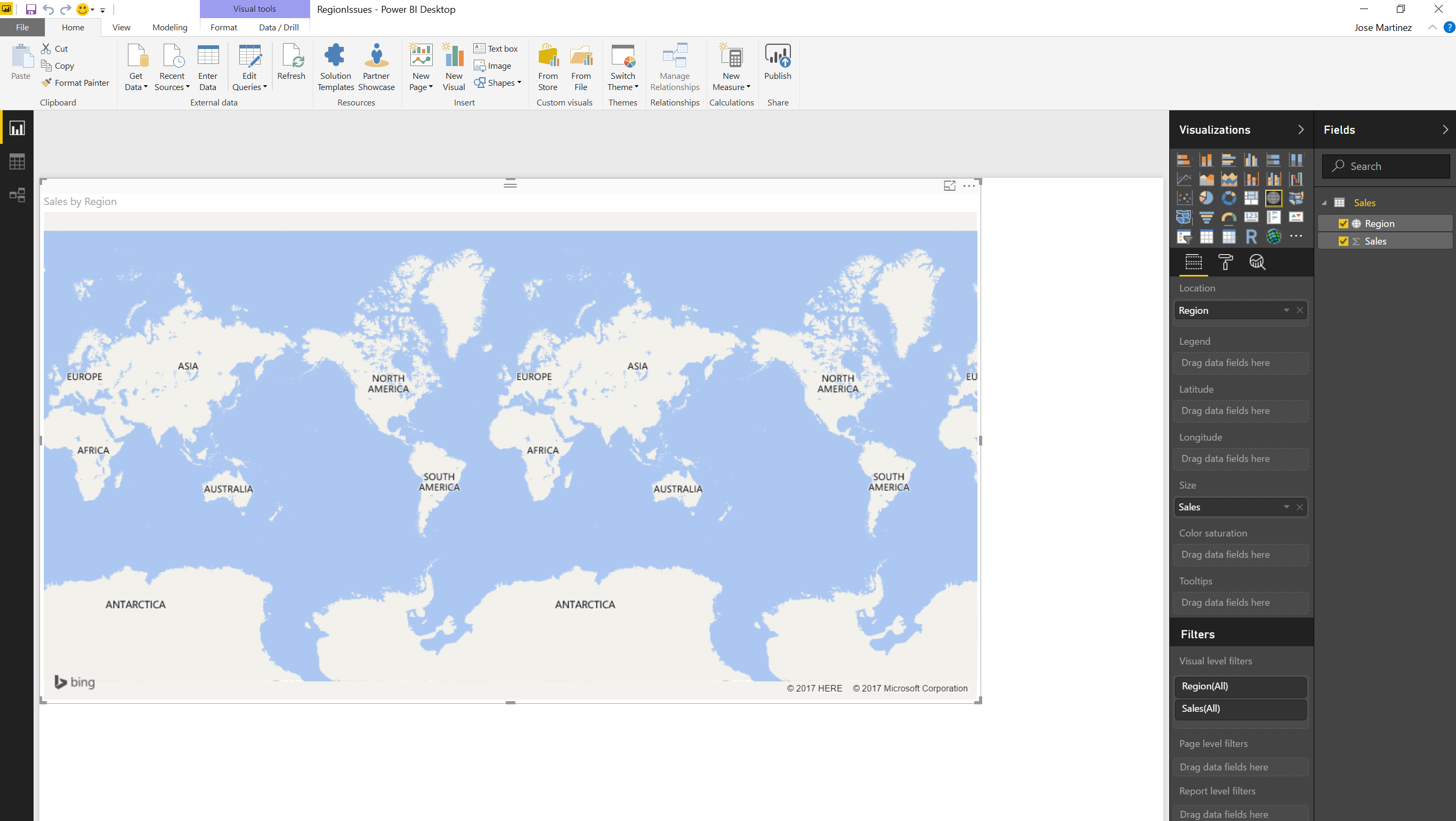Select the line chart visualization

tap(1184, 179)
